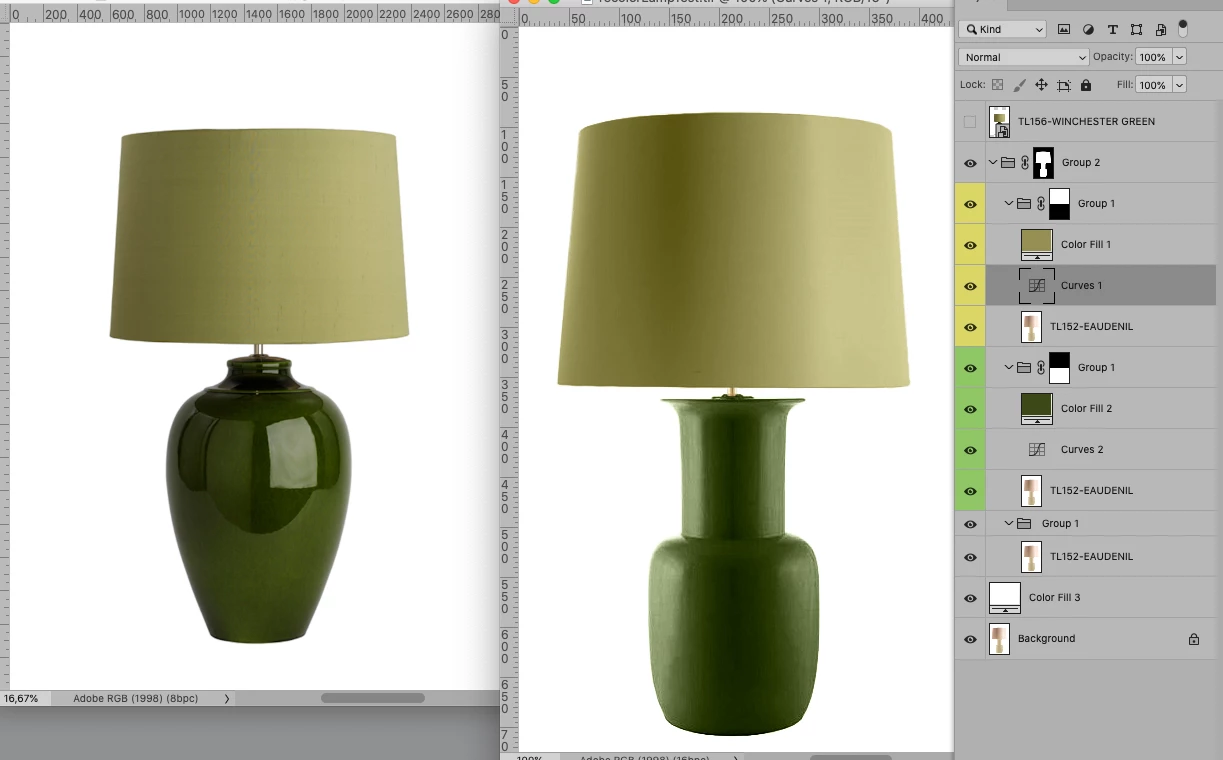This screenshot has width=1223, height=760.
Task: Hide the Curves 2 layer
Action: click(x=970, y=450)
